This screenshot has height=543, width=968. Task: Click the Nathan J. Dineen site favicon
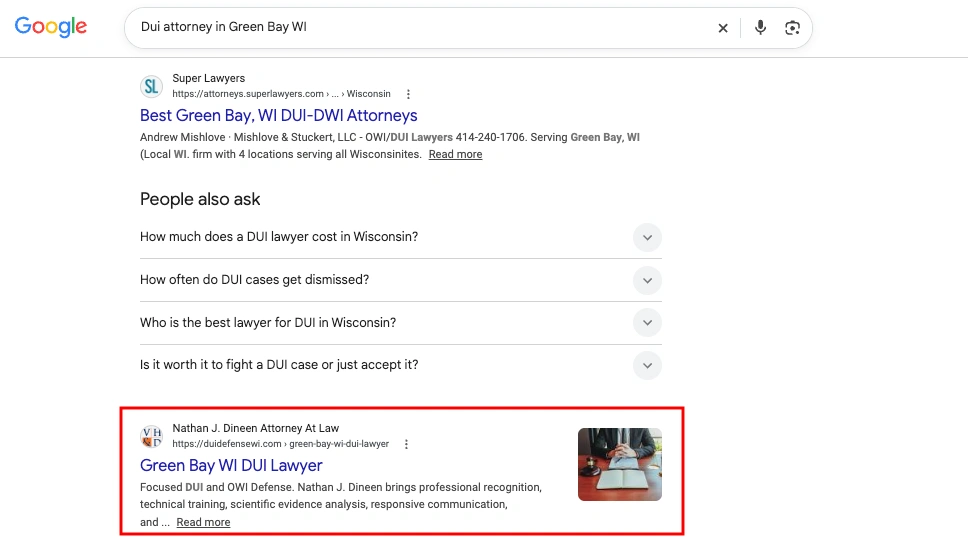pyautogui.click(x=151, y=436)
